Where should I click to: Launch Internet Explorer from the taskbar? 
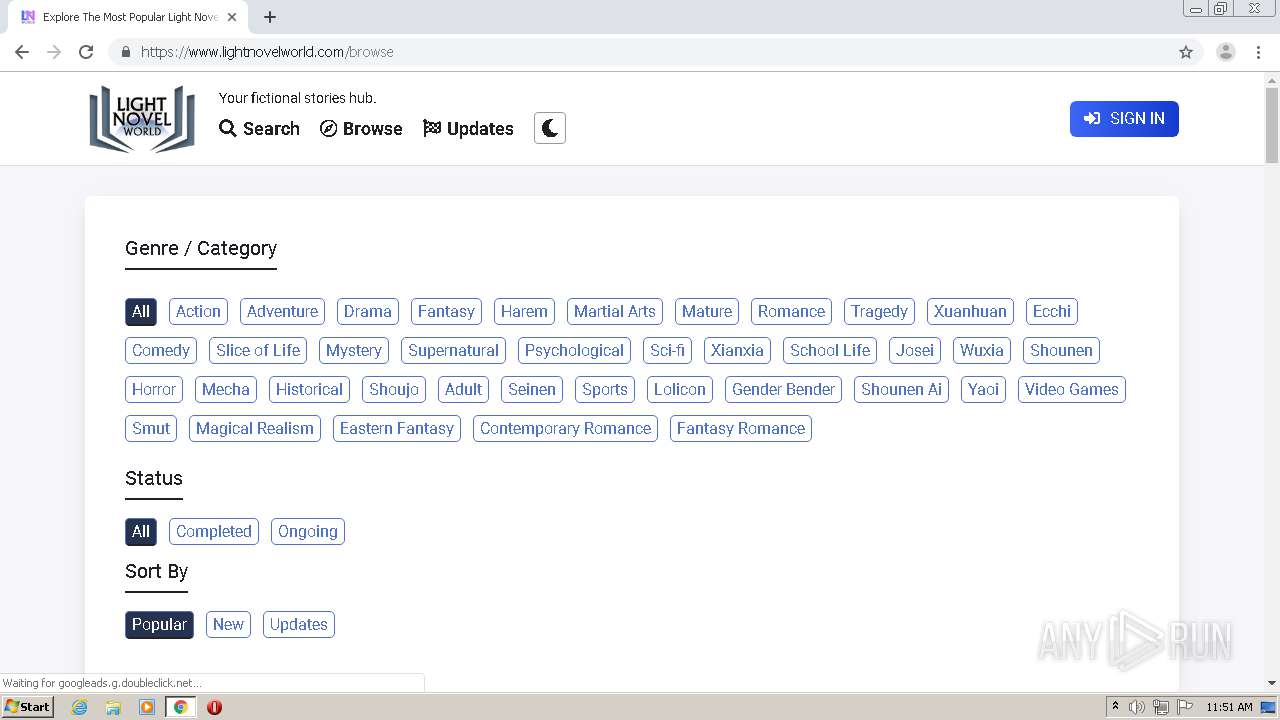[80, 707]
